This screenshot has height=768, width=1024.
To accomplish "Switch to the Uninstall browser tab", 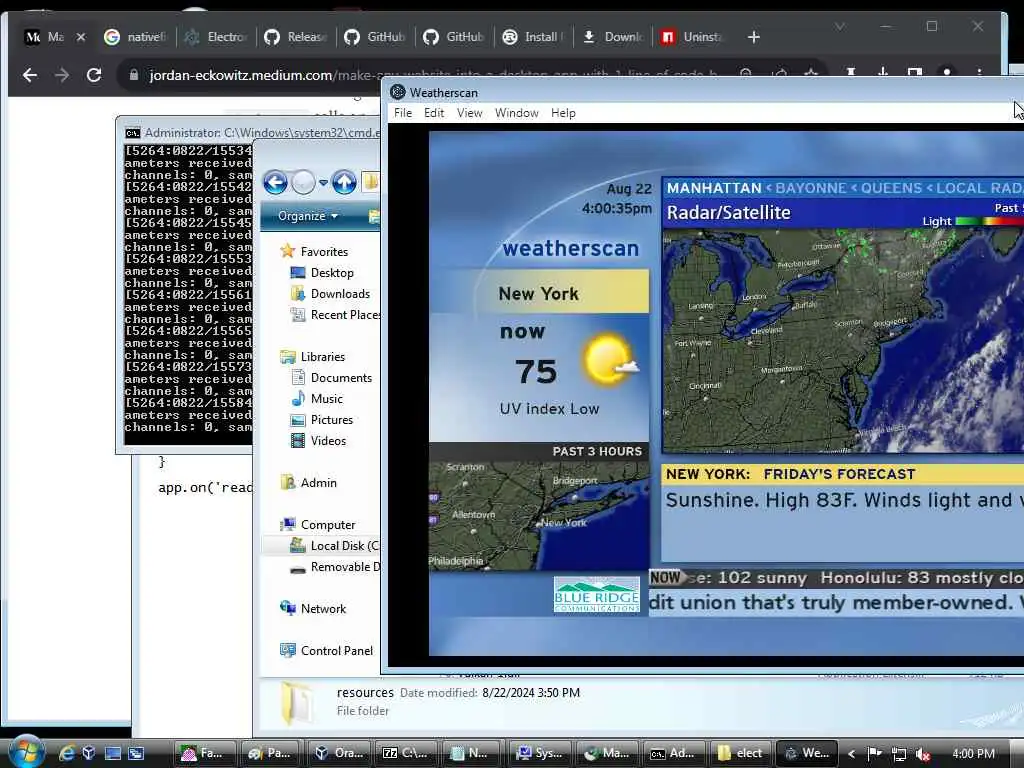I will coord(694,37).
